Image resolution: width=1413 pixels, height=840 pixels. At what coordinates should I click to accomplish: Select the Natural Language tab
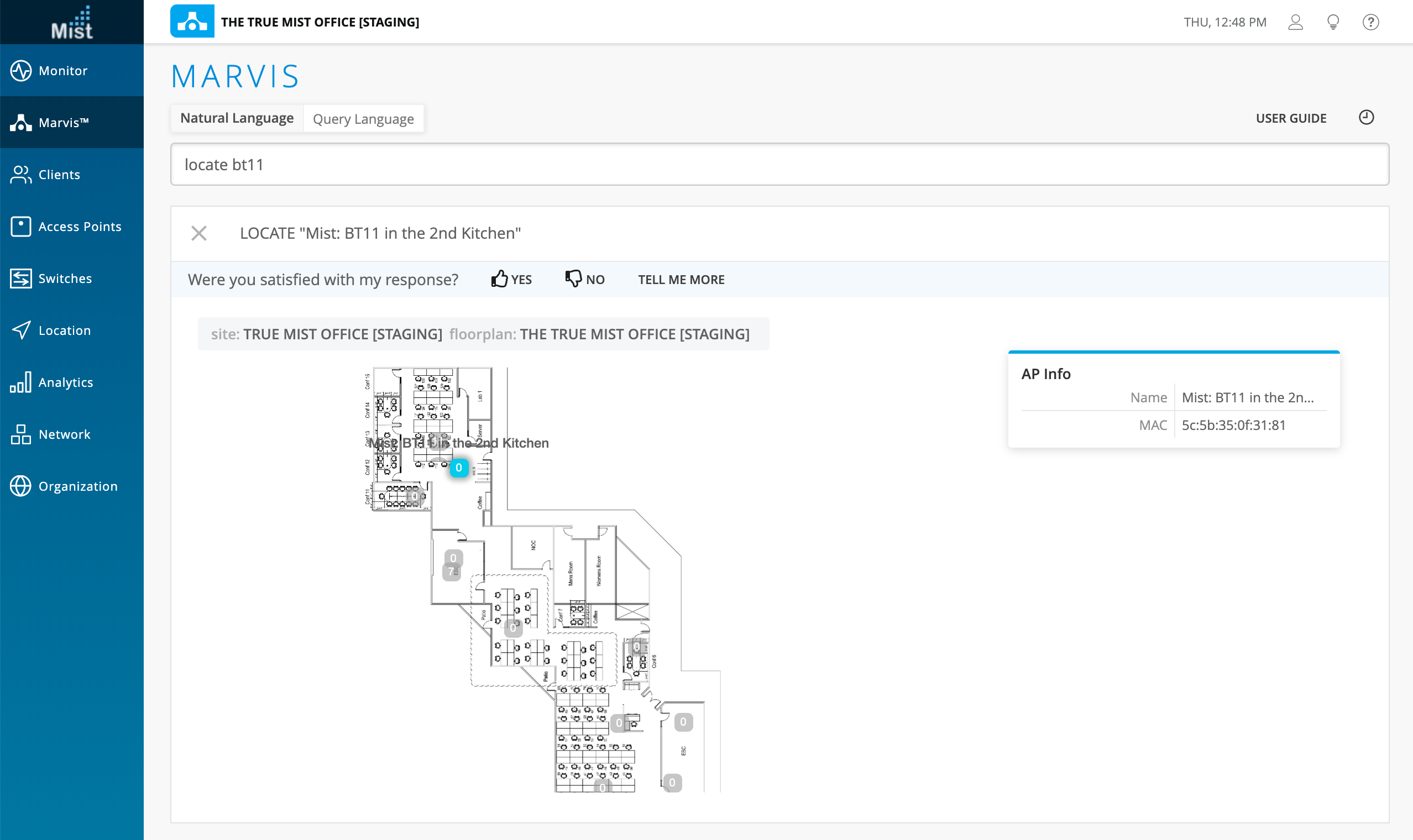pyautogui.click(x=237, y=118)
